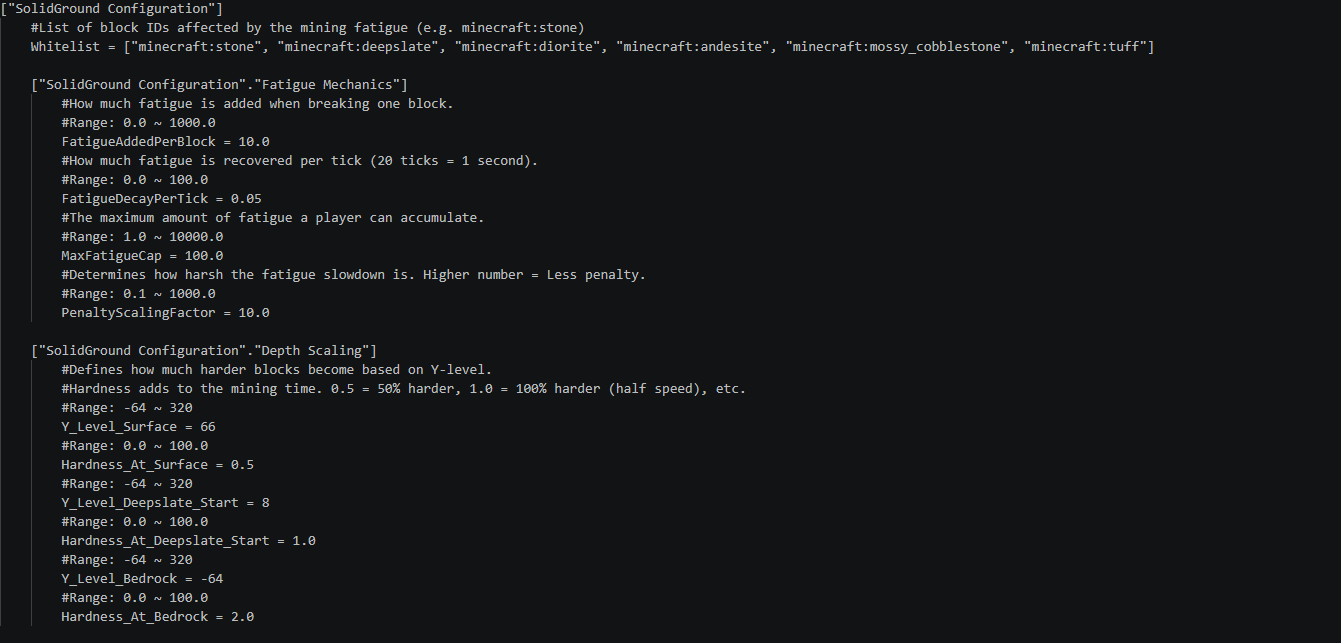Select the Whitelist setting line
1341x643 pixels.
592,47
